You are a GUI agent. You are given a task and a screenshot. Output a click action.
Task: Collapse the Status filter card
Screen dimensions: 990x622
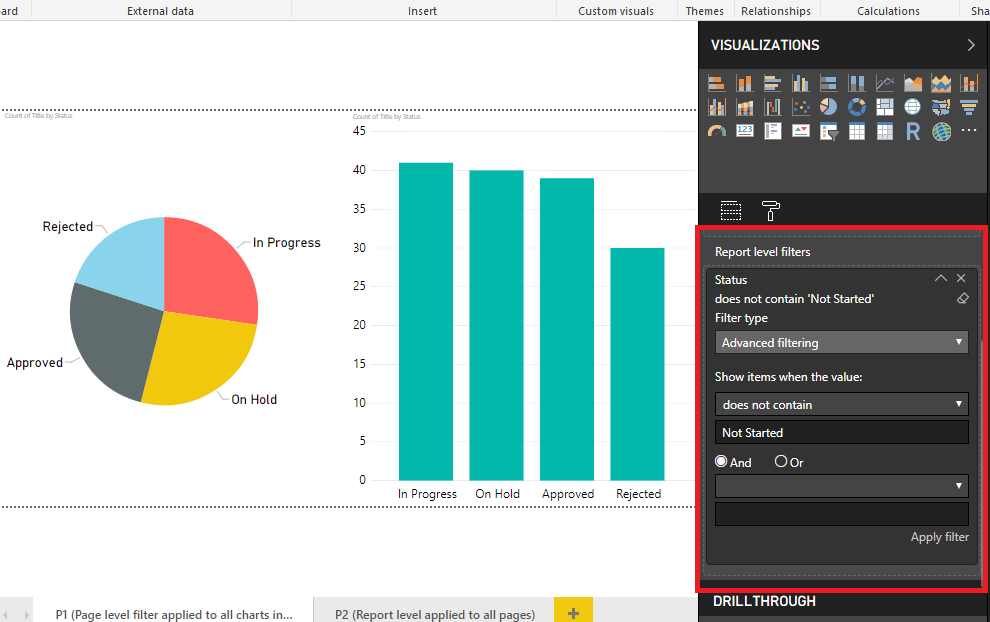[x=940, y=278]
